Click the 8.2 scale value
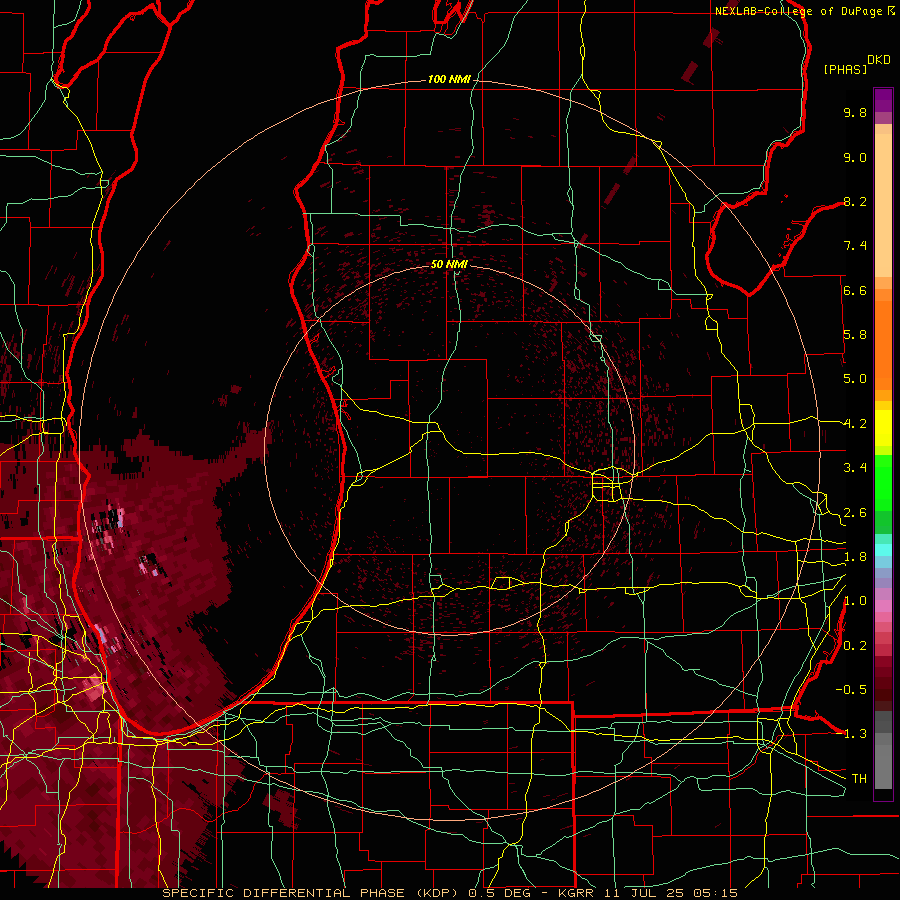Screen dimensions: 900x900 [x=855, y=201]
